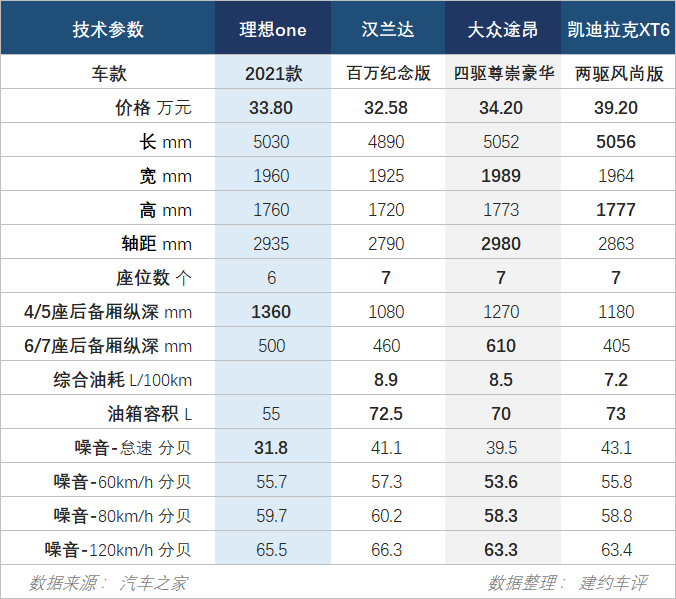Select wheelbase value 2935
Screen dimensions: 676x599
click(x=271, y=244)
